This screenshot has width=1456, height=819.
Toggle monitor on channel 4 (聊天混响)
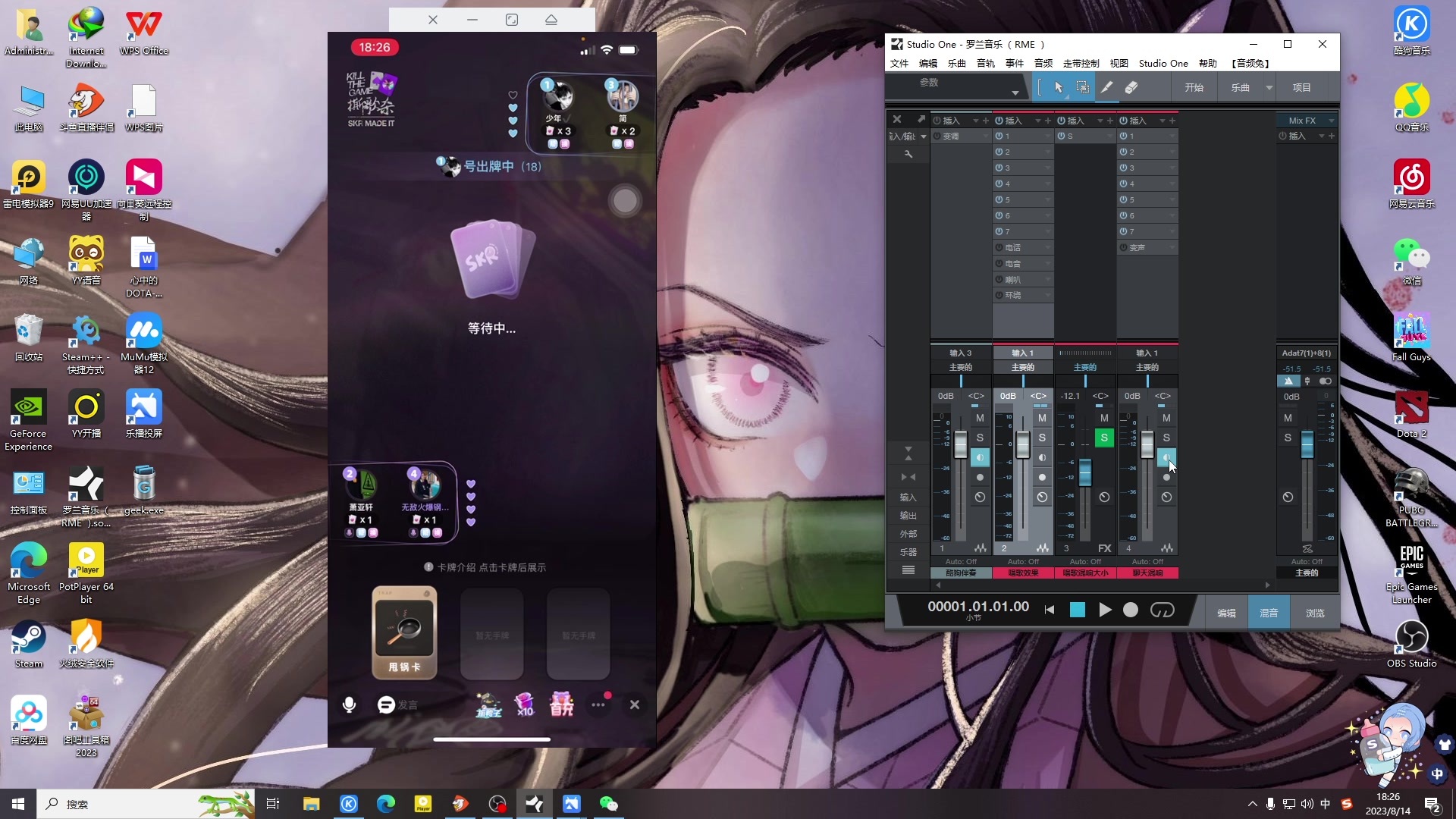pyautogui.click(x=1167, y=457)
